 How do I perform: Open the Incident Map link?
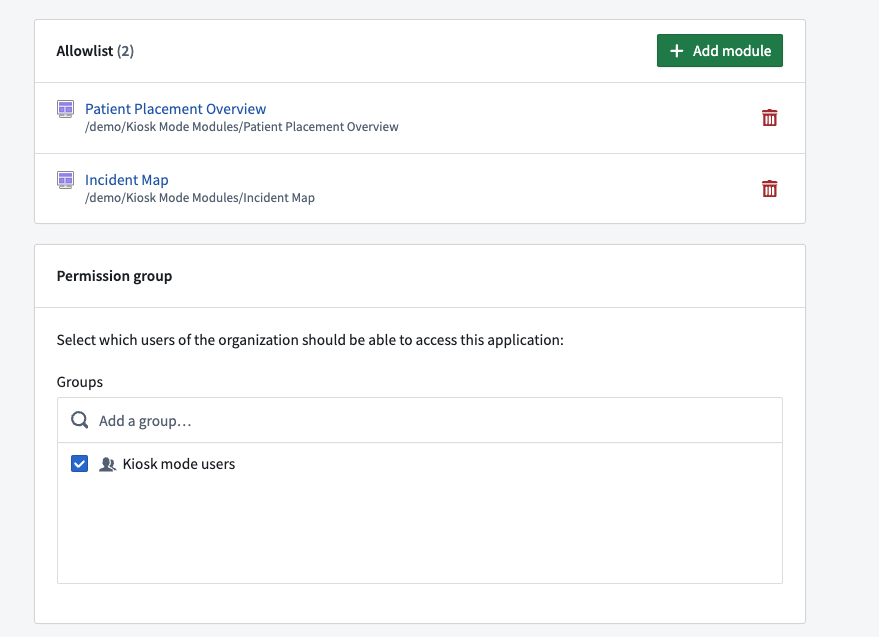click(x=127, y=180)
